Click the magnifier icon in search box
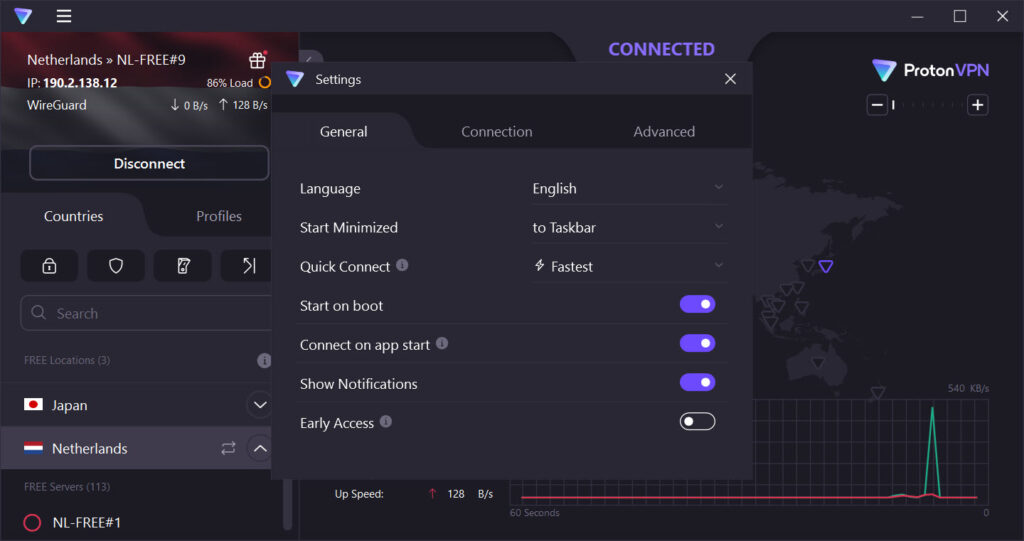 pyautogui.click(x=39, y=312)
